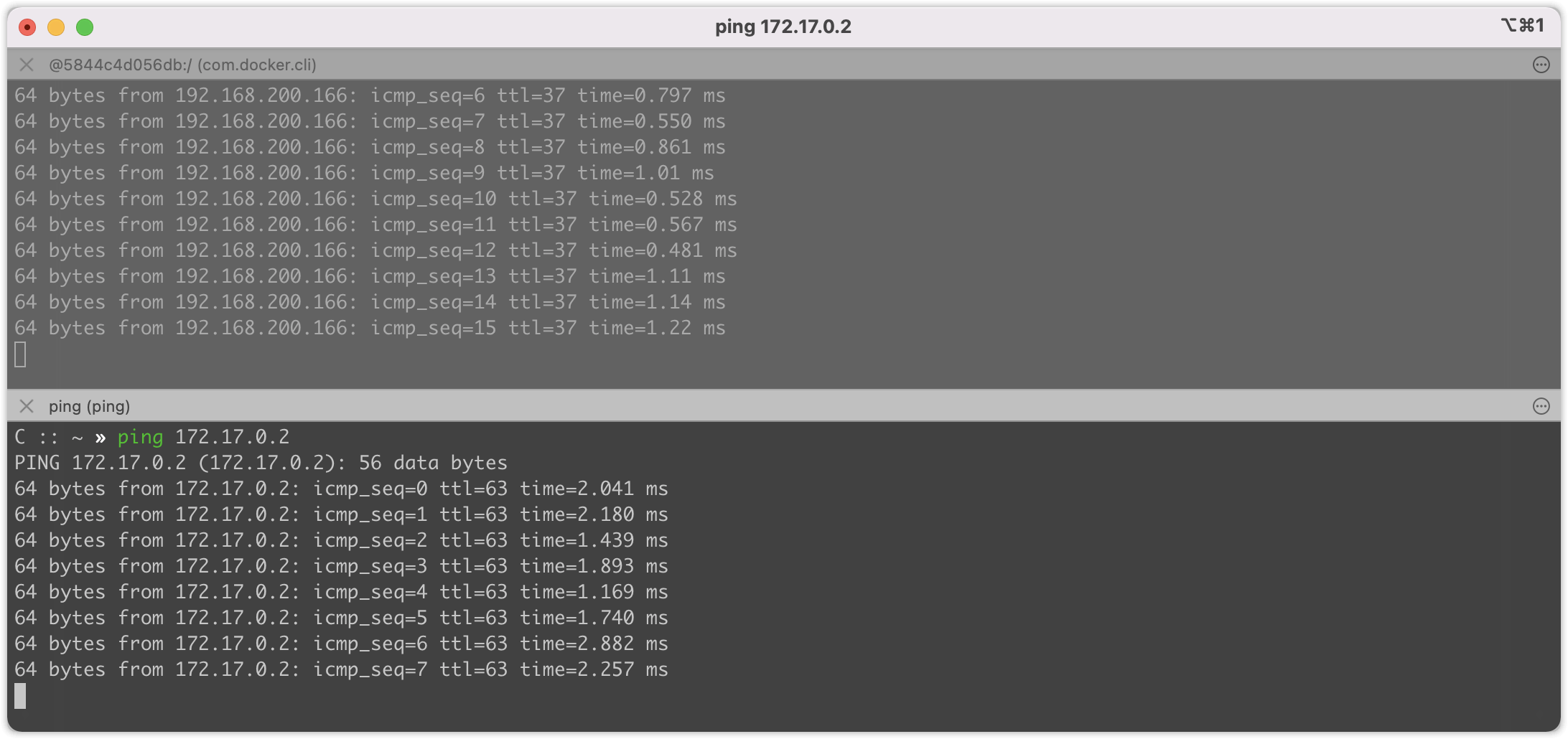Click the line with icmp_seq=10 time=0.528 ms
1568x739 pixels.
point(375,199)
